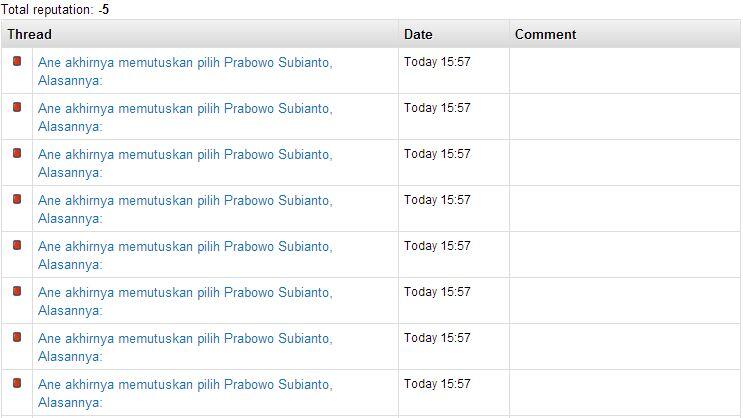Viewport: 743px width, 418px height.
Task: Click the red reputation icon in eighth row
Action: 17,383
